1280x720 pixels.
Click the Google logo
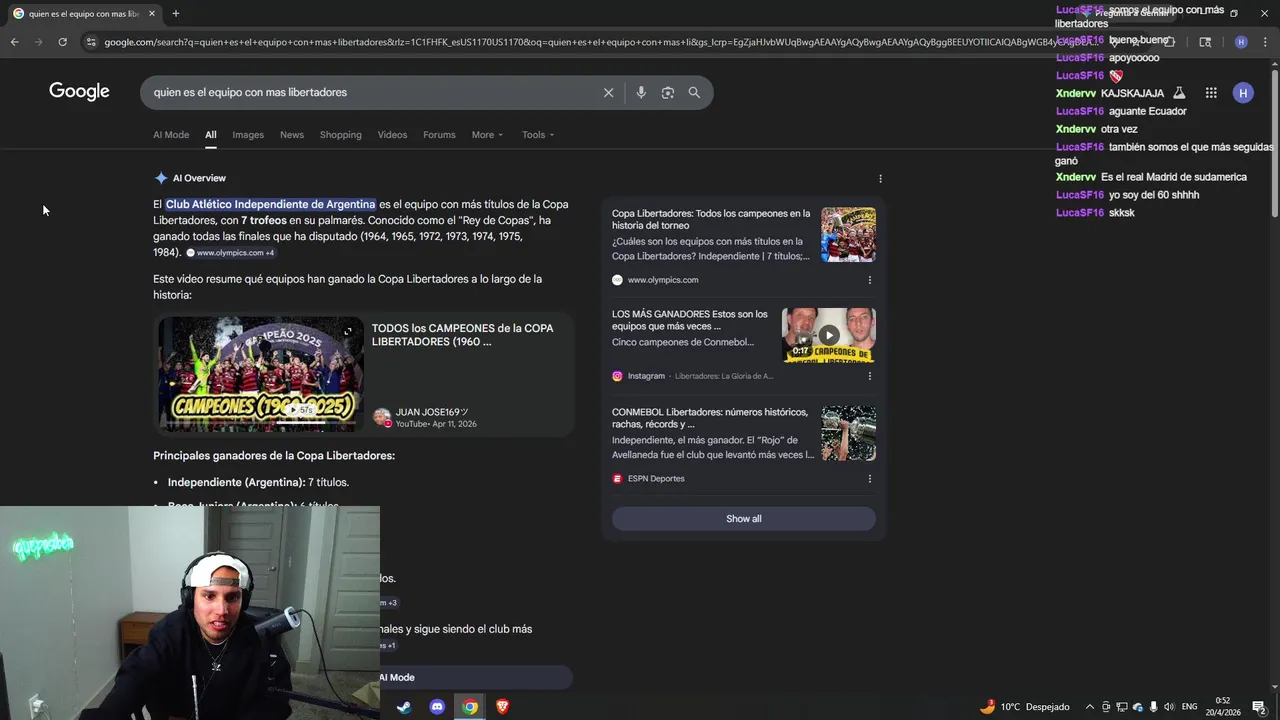(79, 92)
